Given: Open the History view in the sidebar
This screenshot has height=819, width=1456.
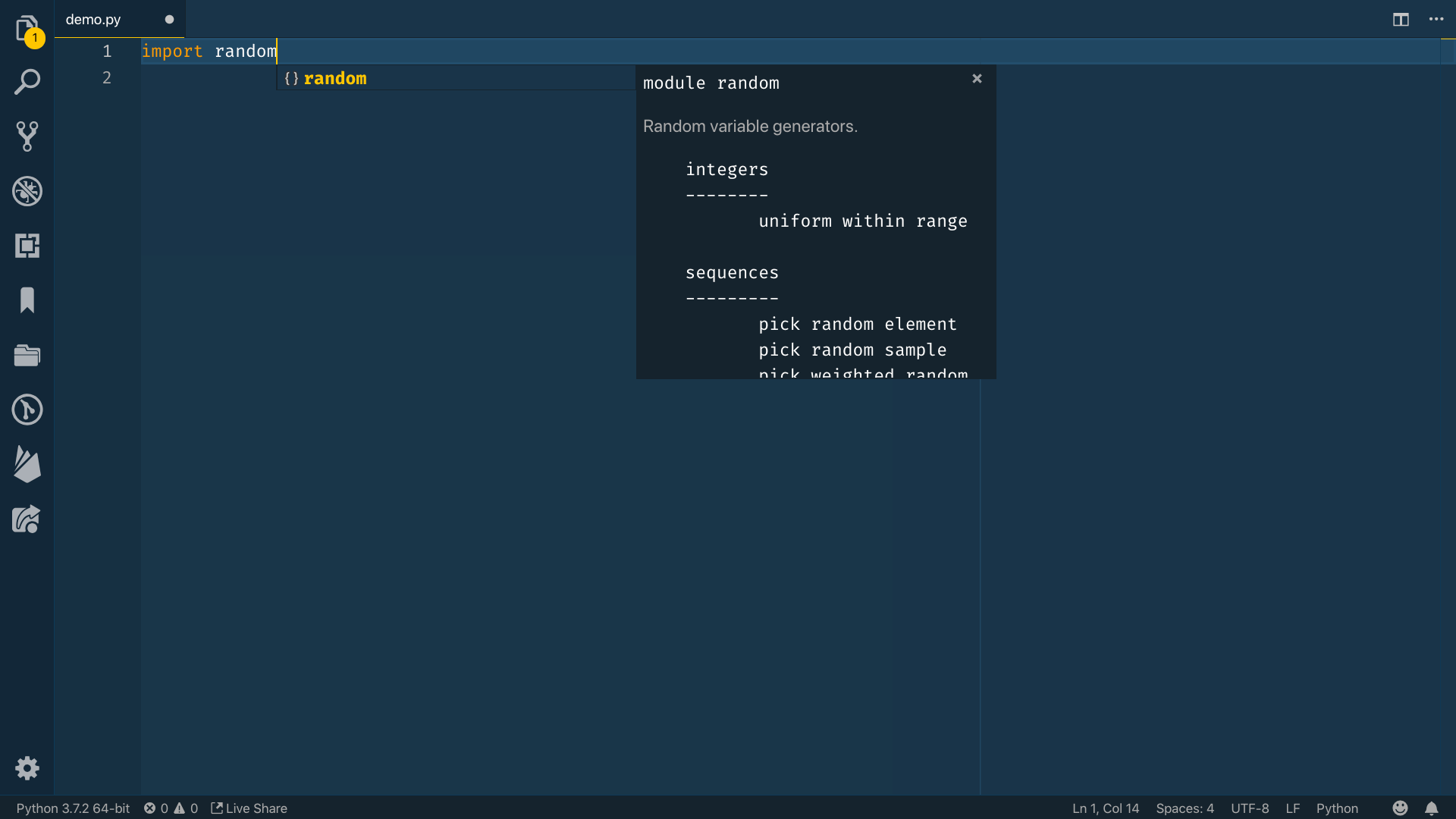Looking at the screenshot, I should tap(27, 409).
